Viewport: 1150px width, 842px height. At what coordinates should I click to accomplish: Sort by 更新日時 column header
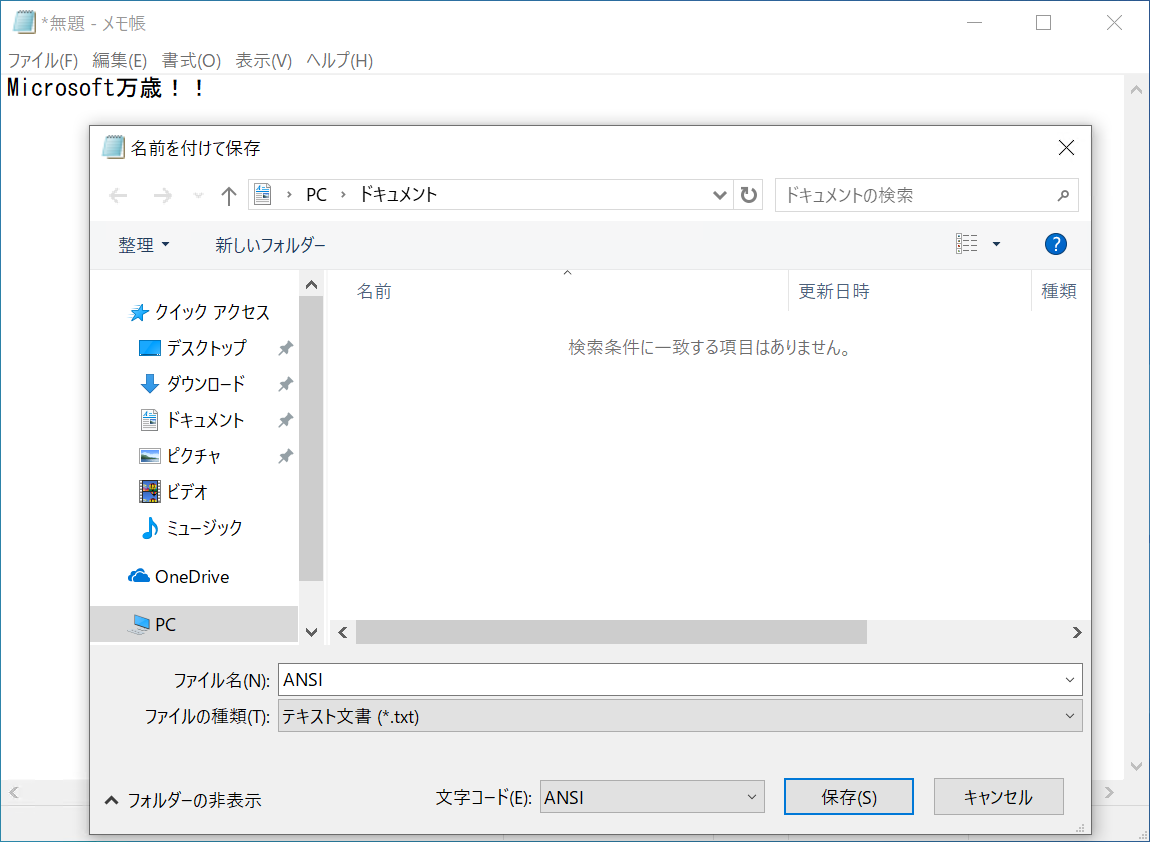coord(834,291)
